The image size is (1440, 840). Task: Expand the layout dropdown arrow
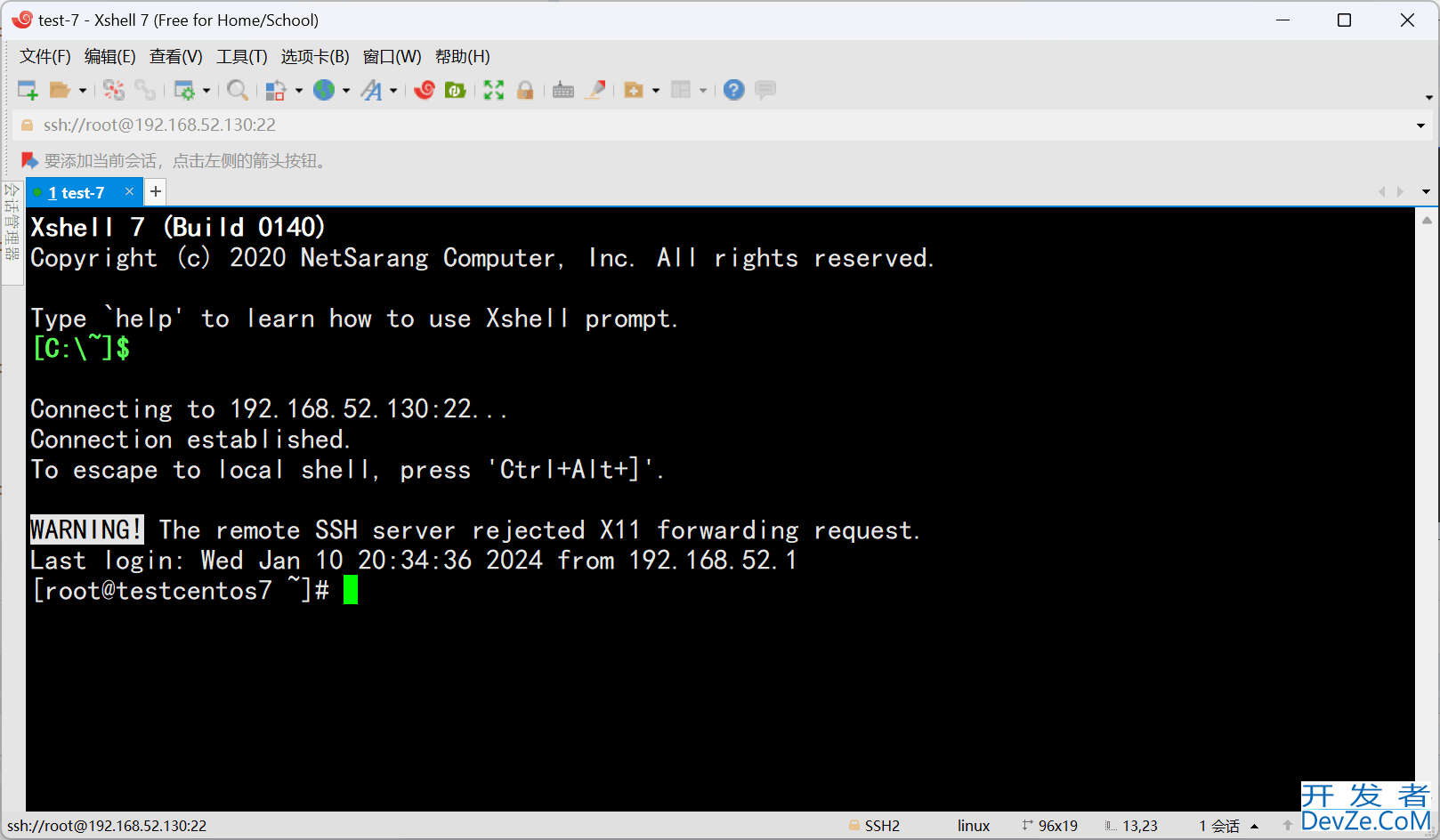(703, 91)
